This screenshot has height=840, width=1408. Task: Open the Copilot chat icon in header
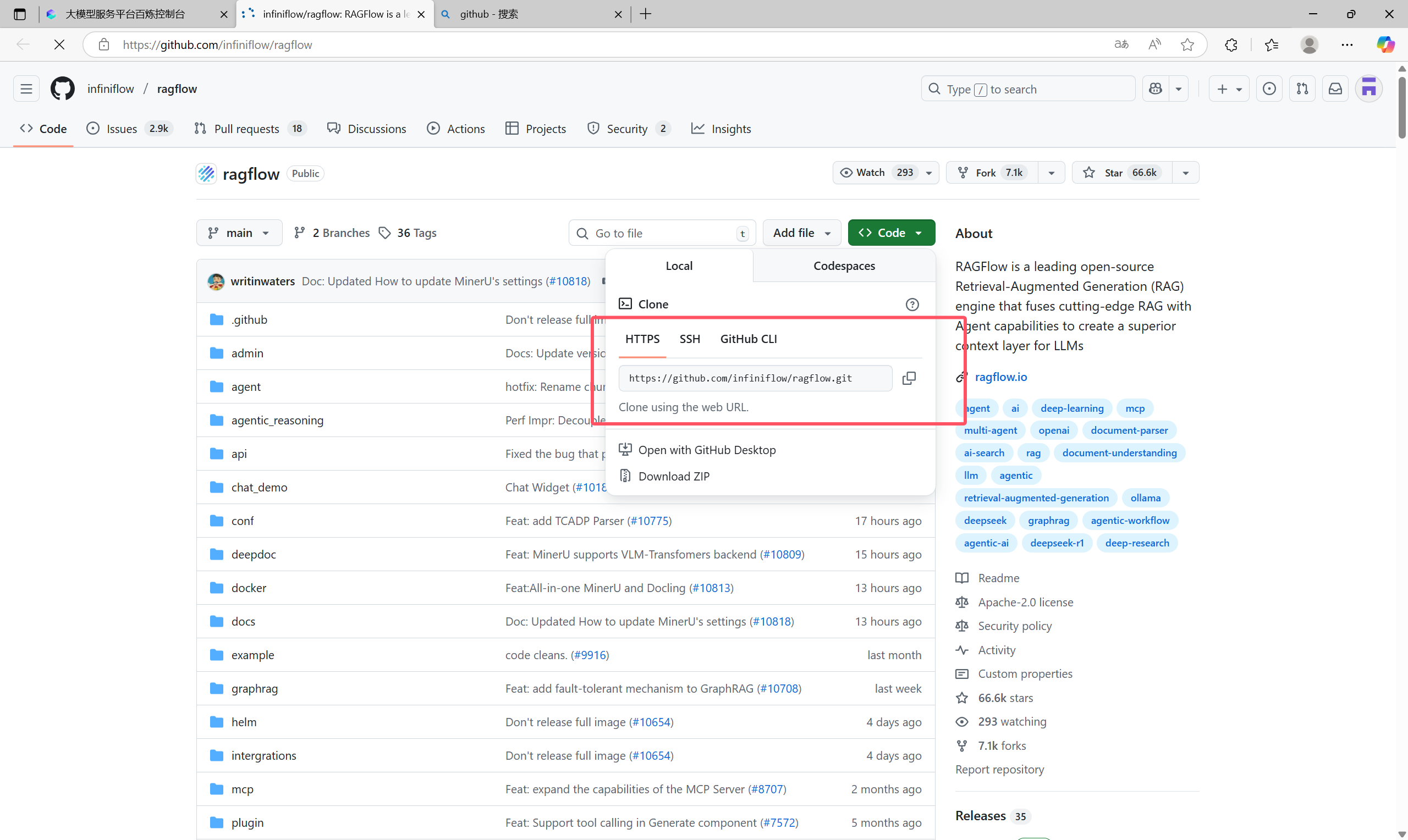pyautogui.click(x=1156, y=89)
